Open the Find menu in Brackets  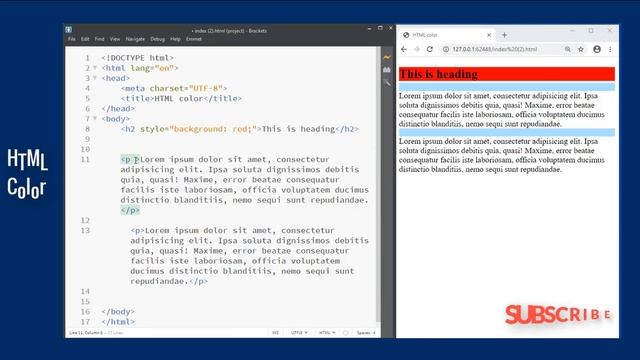pos(100,39)
